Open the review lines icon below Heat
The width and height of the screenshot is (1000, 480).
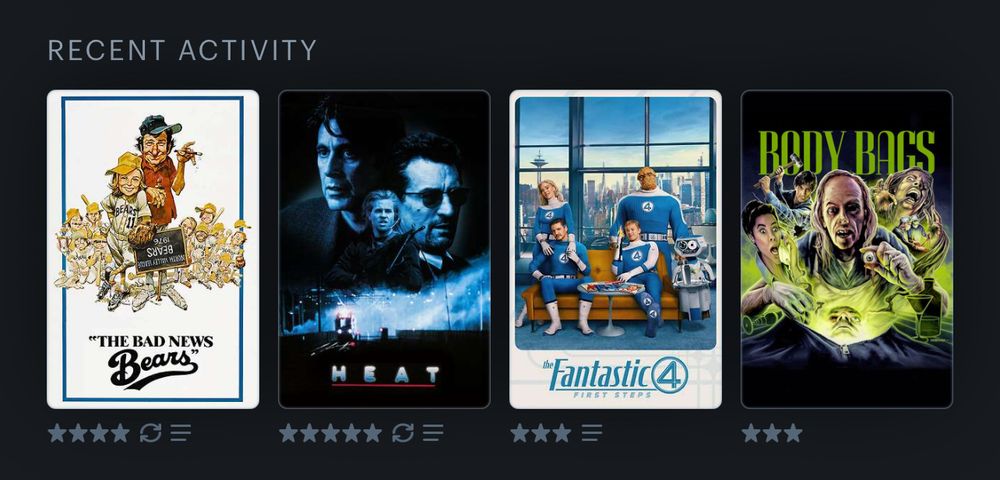pos(433,433)
